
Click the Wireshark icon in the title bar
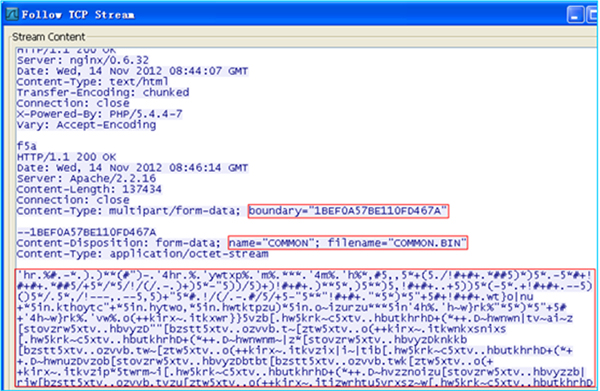pos(12,14)
